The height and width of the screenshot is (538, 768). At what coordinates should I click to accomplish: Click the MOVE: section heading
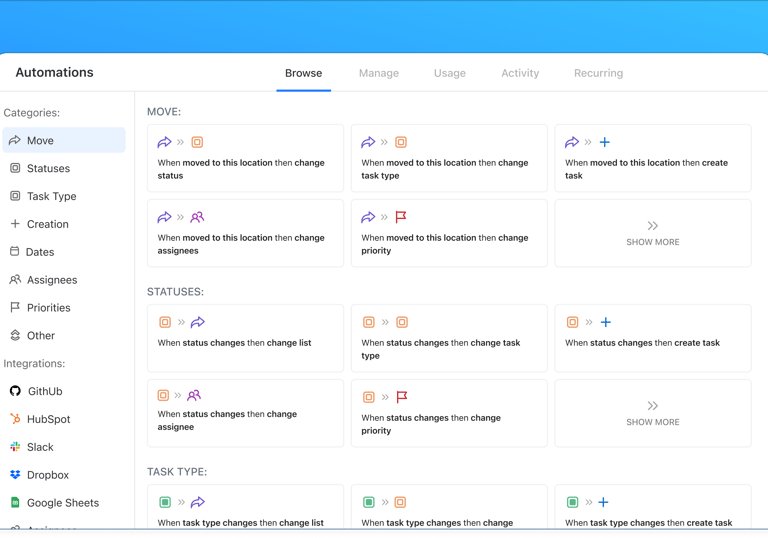coord(164,112)
